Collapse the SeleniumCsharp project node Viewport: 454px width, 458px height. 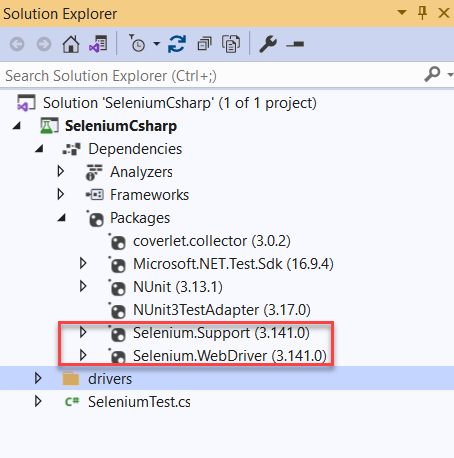[17, 126]
